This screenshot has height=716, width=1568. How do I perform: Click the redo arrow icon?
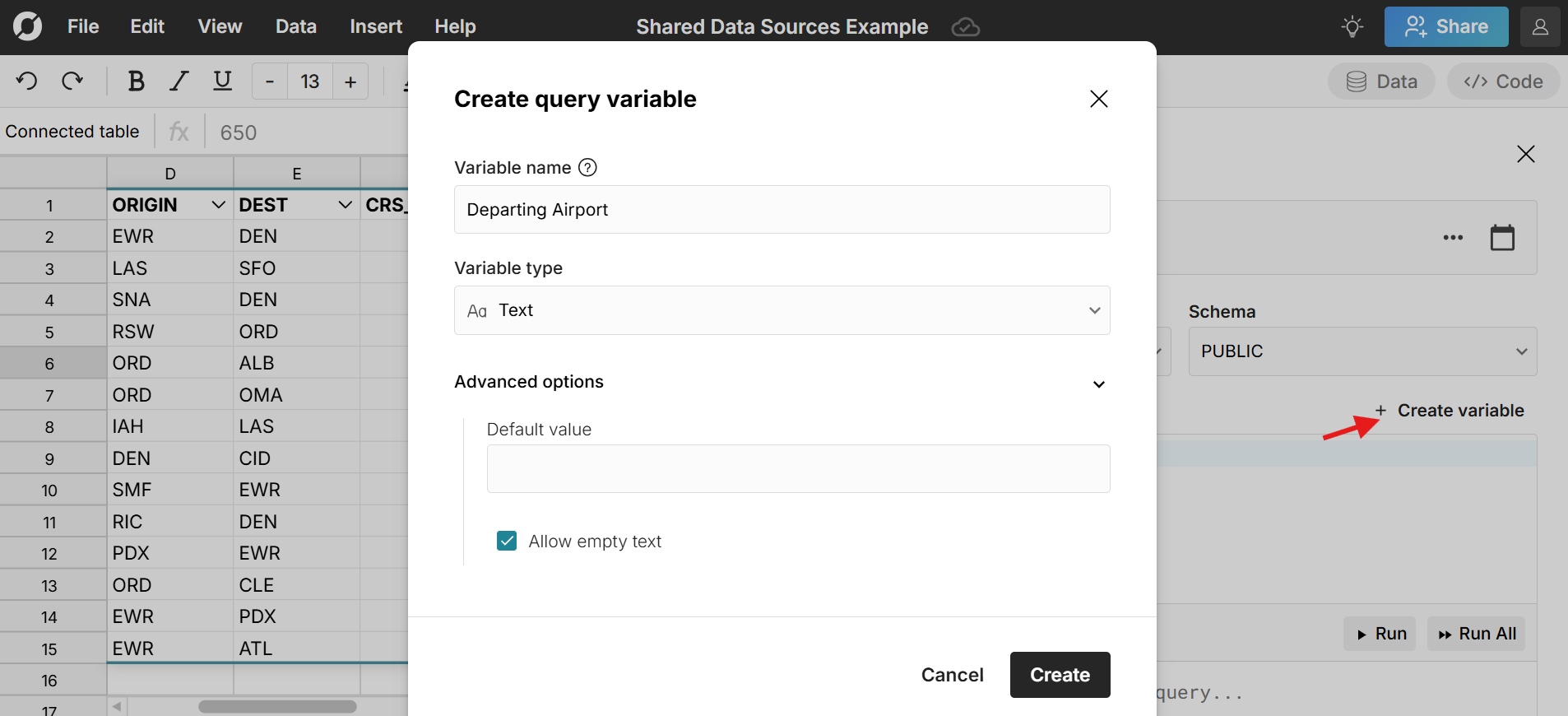click(72, 81)
